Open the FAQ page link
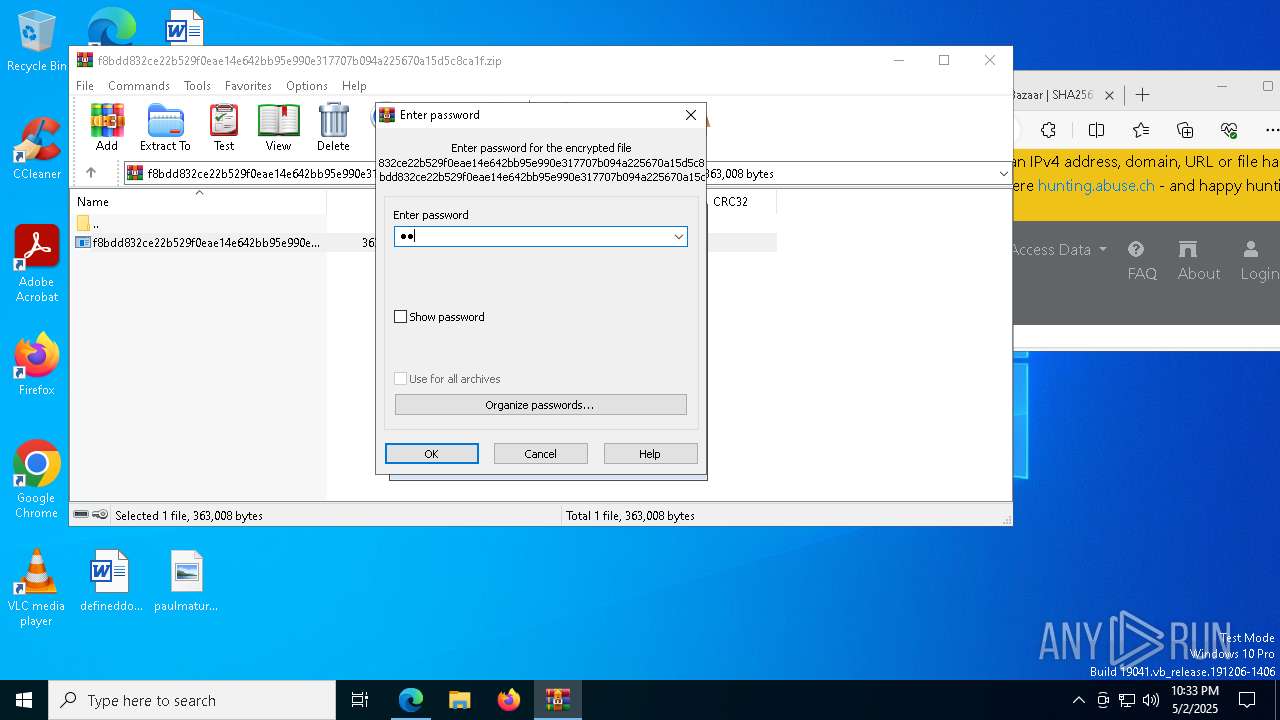This screenshot has width=1280, height=720. 1142,261
